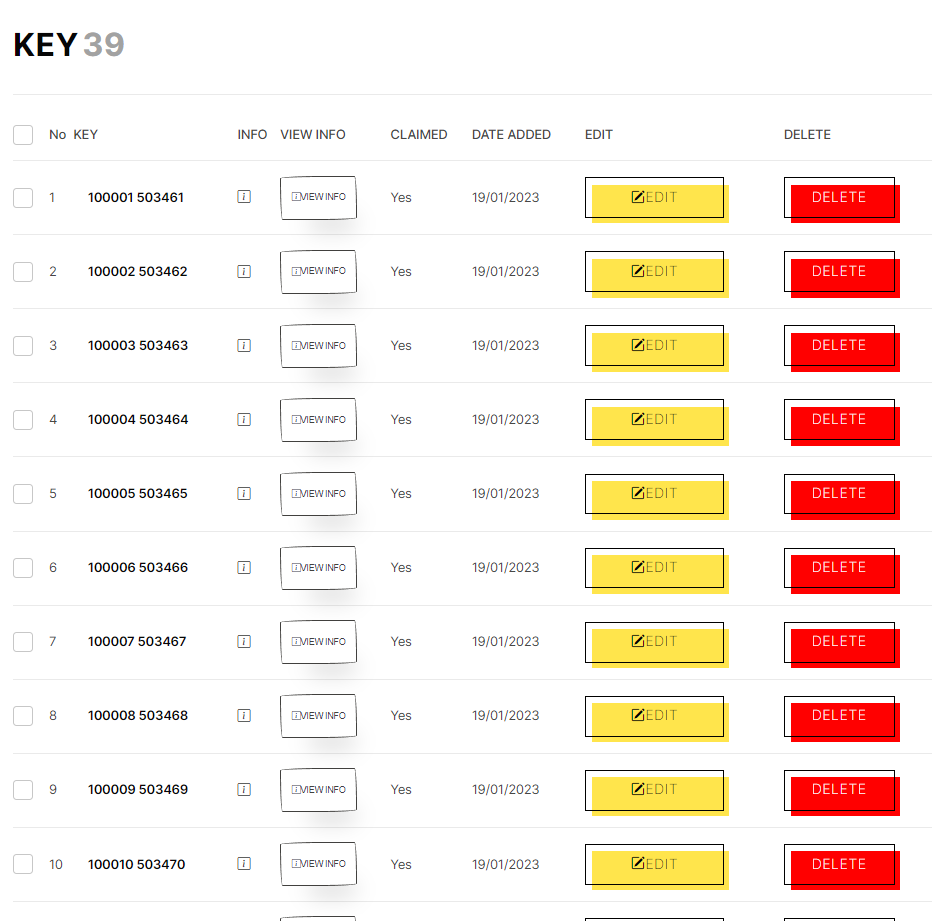Open VIEW INFO for key 100006 503466

pyautogui.click(x=319, y=568)
